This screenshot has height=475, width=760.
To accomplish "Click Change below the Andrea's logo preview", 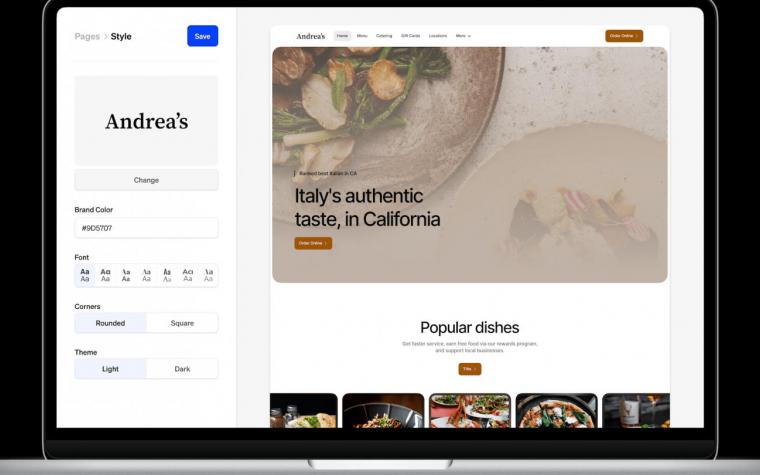I will [x=146, y=180].
